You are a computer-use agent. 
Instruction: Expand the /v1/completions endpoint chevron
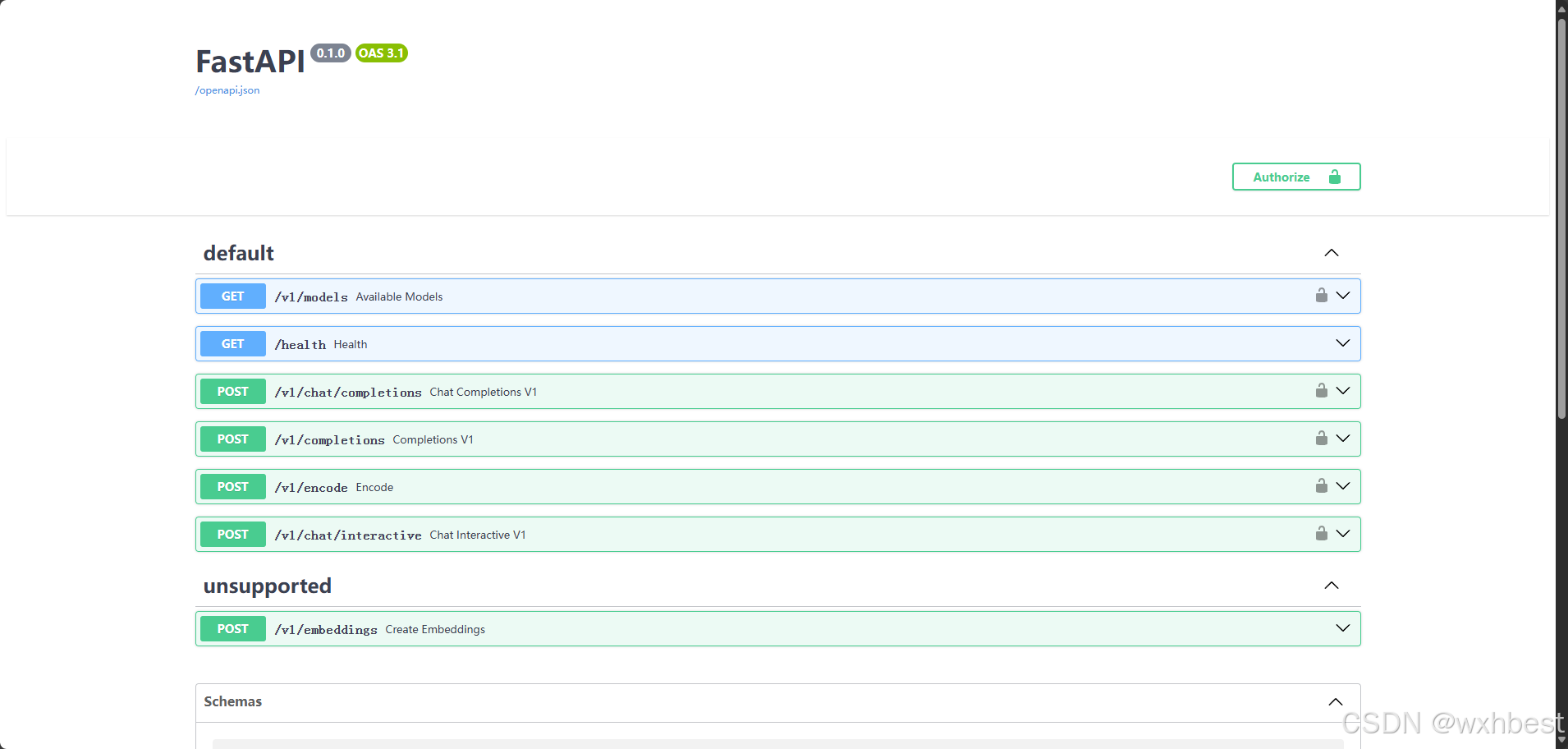coord(1343,439)
